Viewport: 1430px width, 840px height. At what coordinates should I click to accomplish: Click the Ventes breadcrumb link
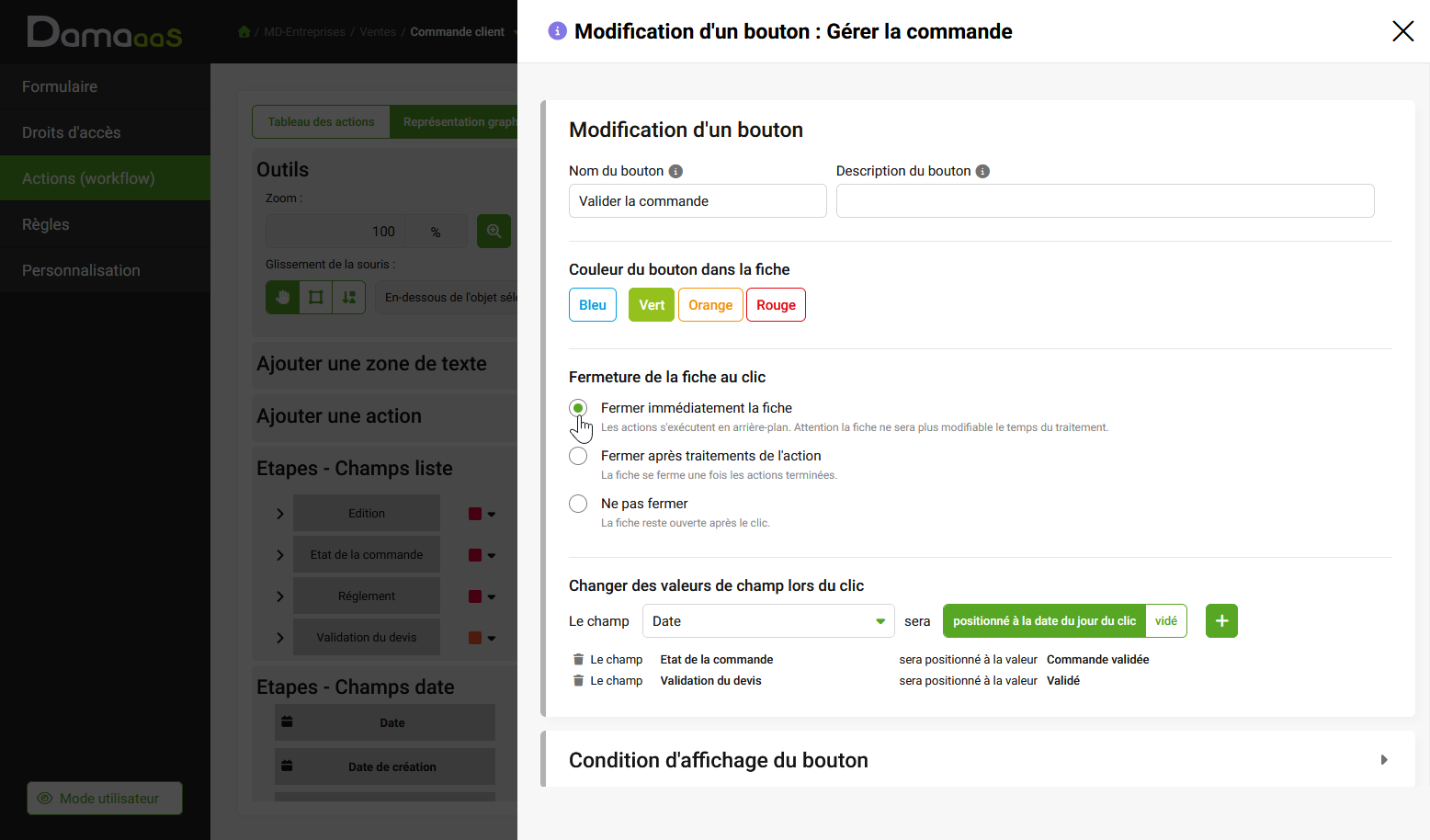tap(378, 32)
